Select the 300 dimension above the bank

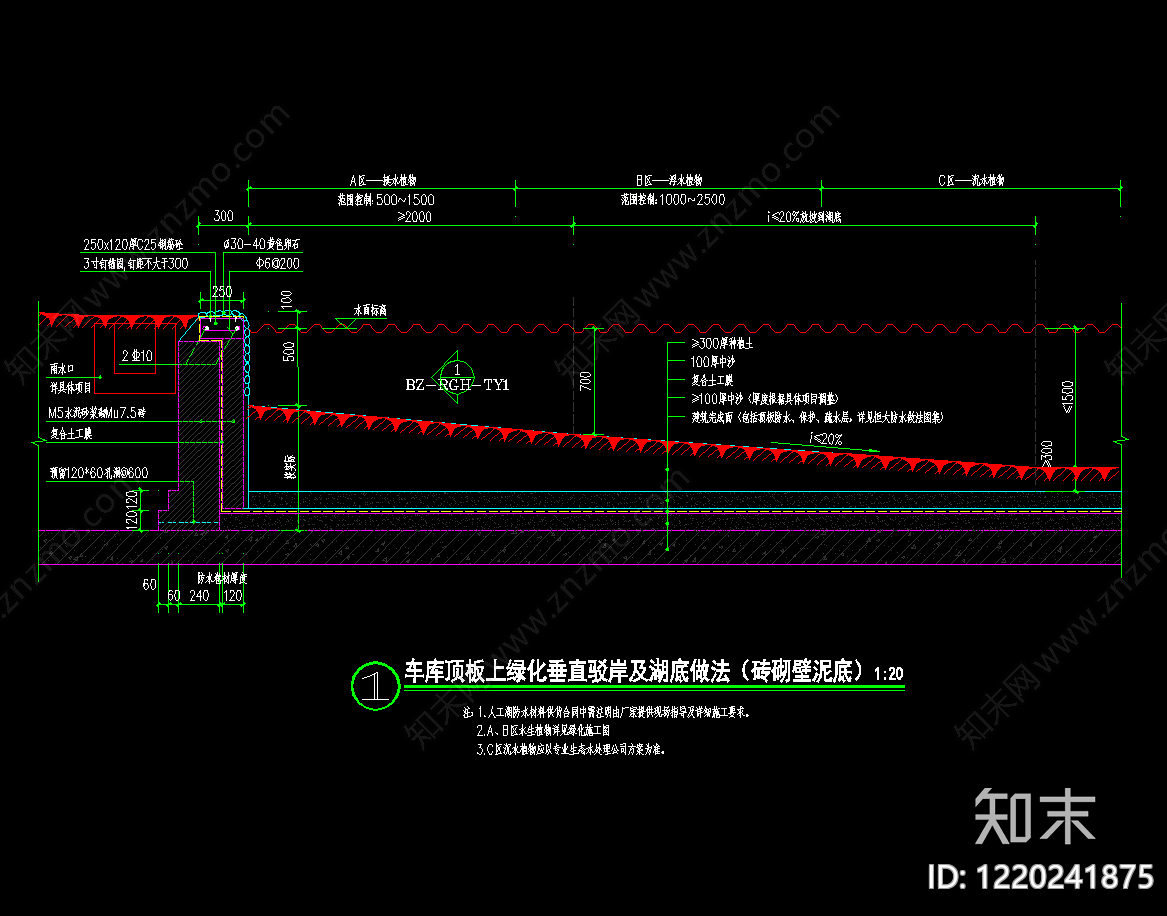[223, 216]
